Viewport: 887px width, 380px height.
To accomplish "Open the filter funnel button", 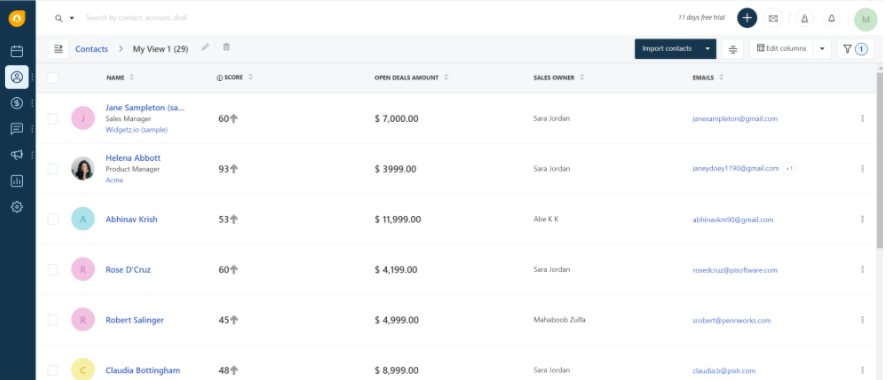I will (x=855, y=49).
